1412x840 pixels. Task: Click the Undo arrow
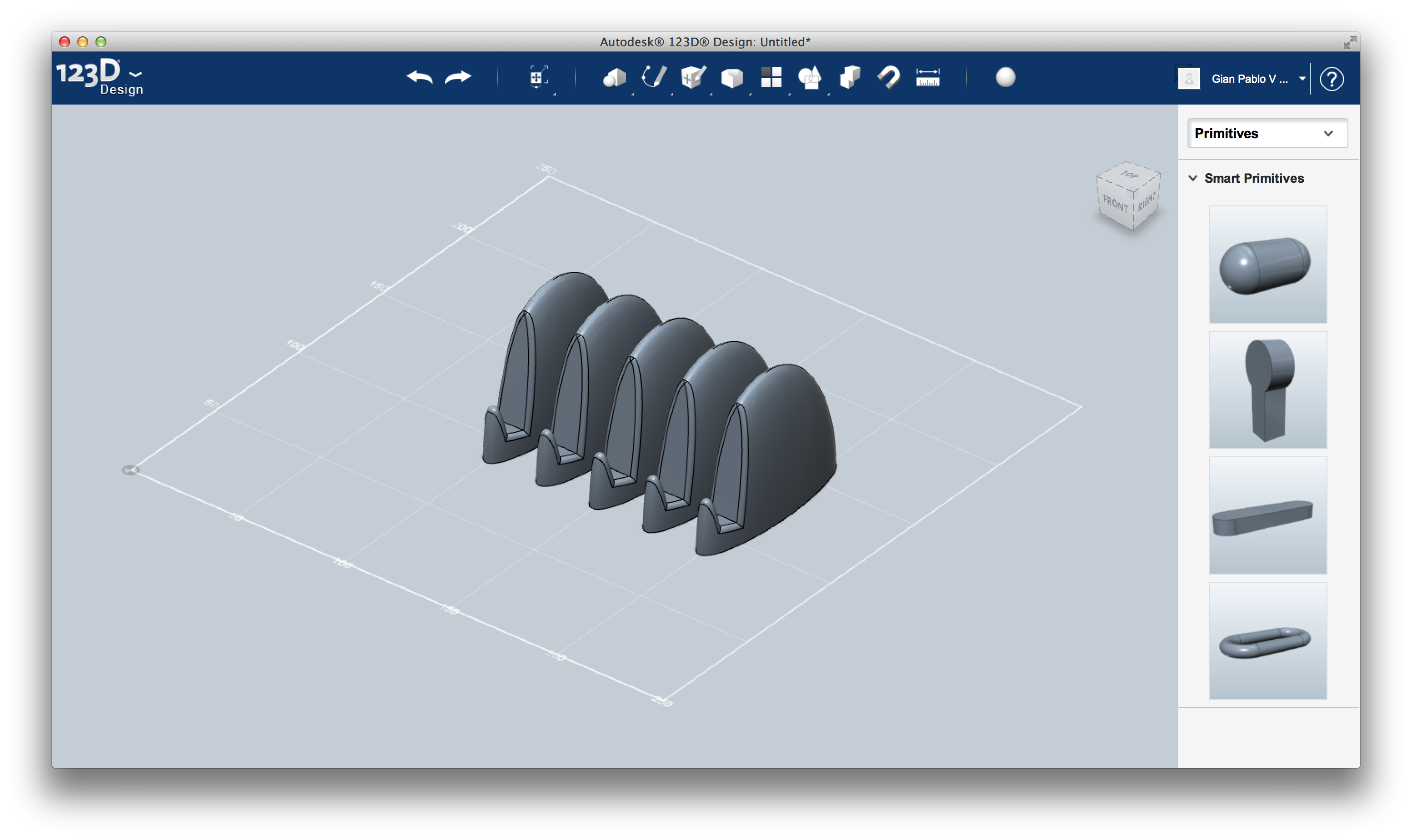point(419,77)
